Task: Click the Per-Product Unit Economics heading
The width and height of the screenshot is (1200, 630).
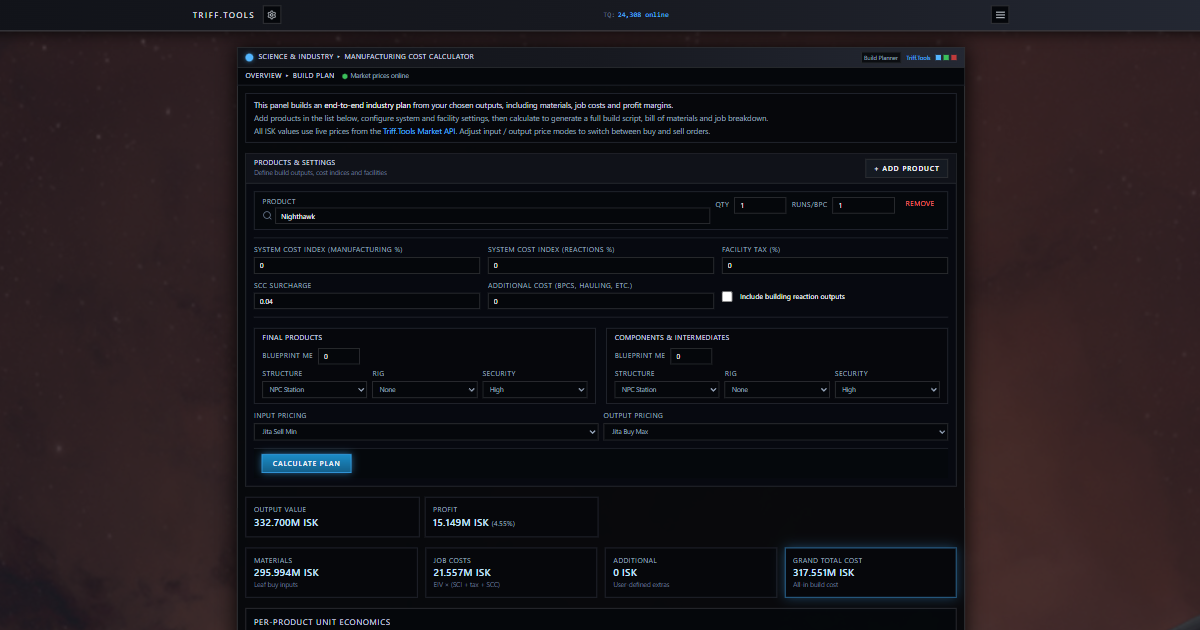Action: [x=322, y=622]
